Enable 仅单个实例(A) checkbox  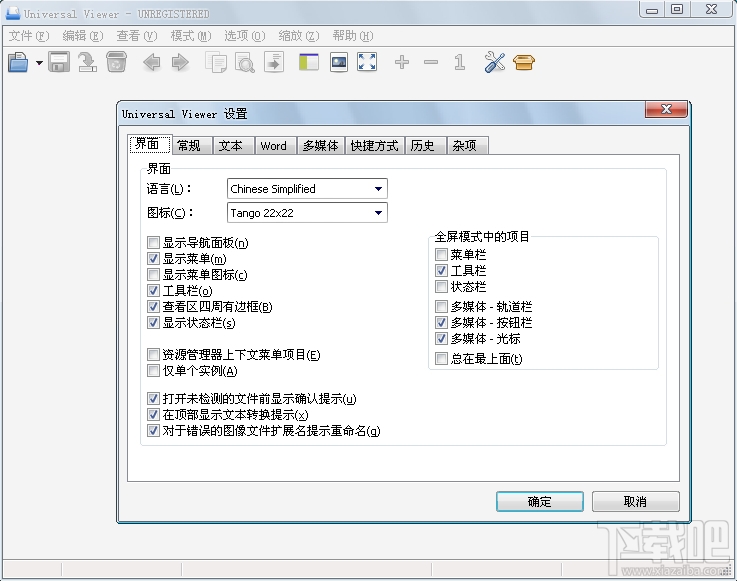point(153,370)
